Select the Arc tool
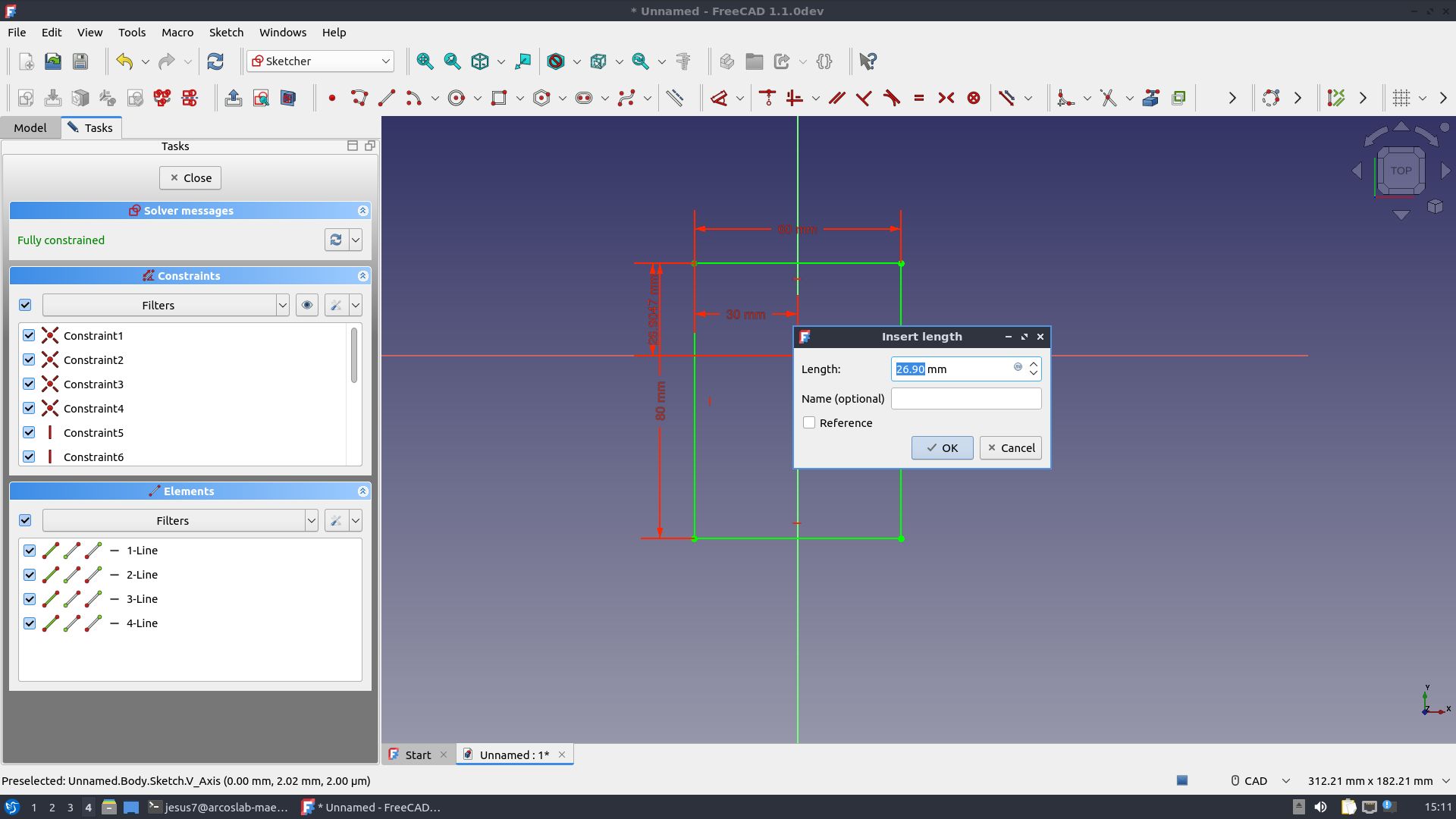 point(413,98)
